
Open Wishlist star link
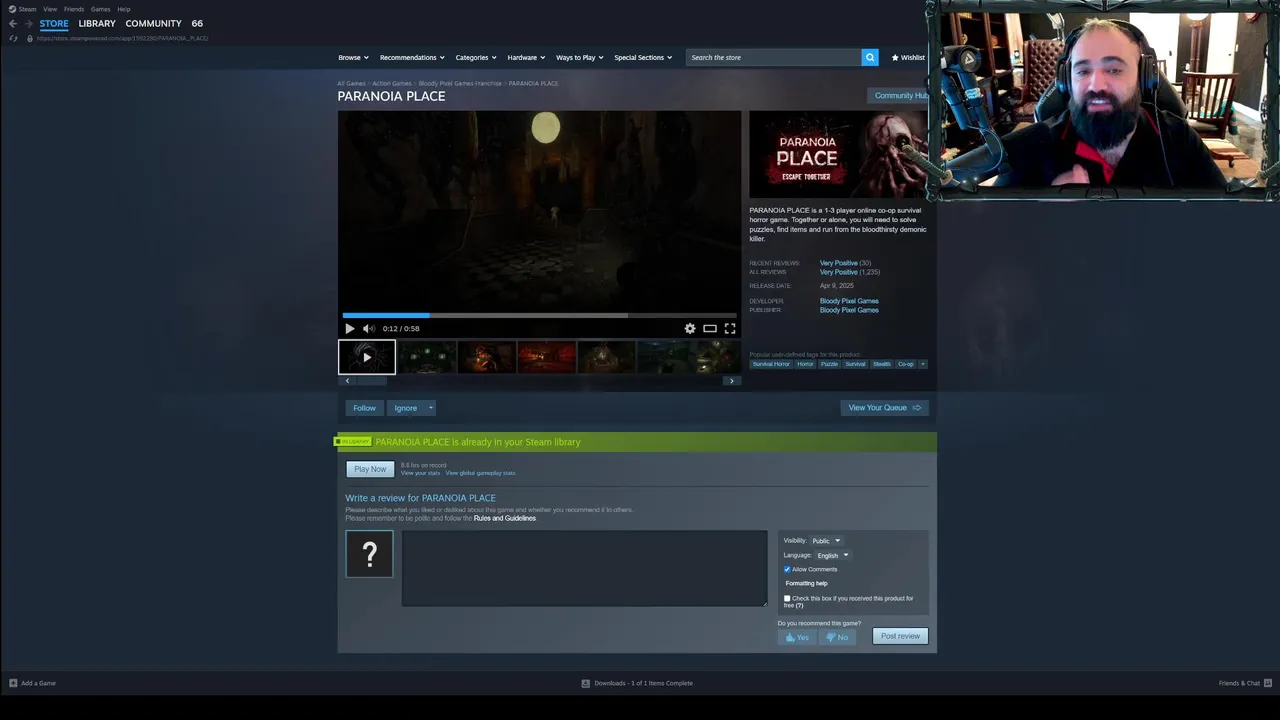pos(908,57)
